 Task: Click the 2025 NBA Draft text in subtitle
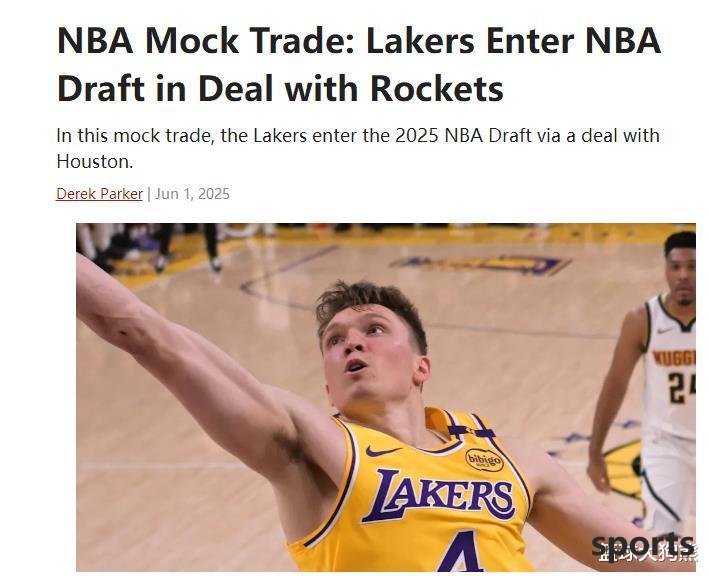pos(463,136)
